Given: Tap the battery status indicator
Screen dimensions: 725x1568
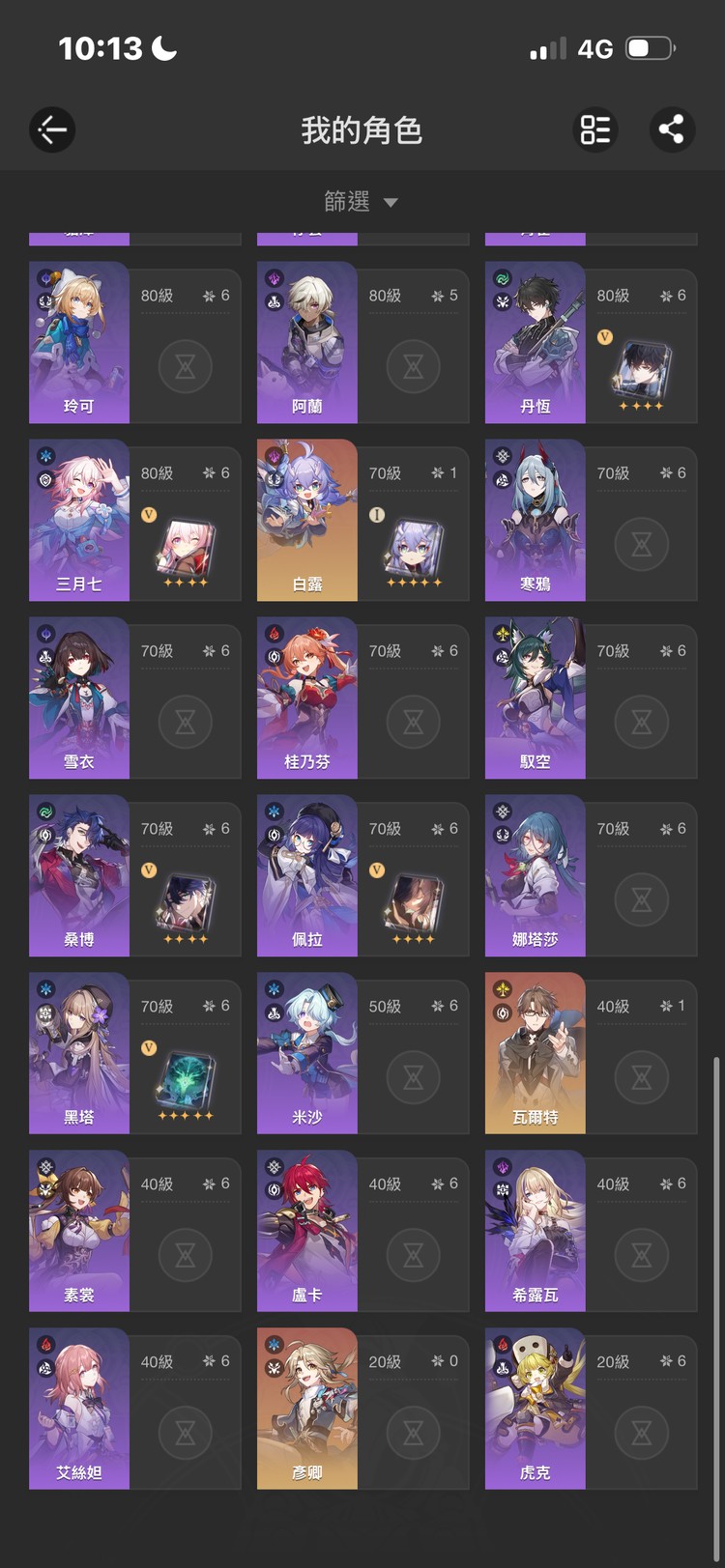Looking at the screenshot, I should pyautogui.click(x=651, y=48).
